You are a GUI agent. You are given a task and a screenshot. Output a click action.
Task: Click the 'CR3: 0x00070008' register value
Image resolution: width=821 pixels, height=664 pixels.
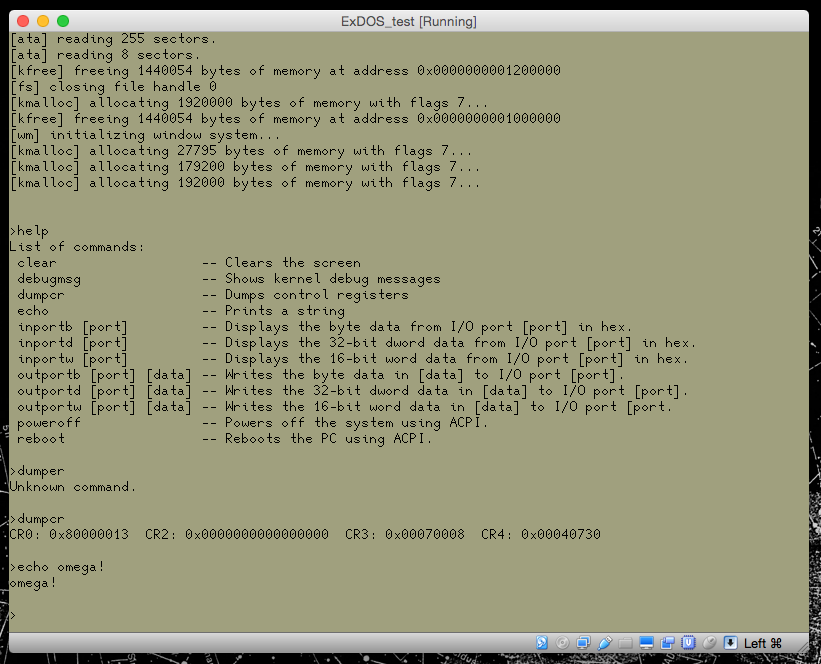tap(405, 535)
